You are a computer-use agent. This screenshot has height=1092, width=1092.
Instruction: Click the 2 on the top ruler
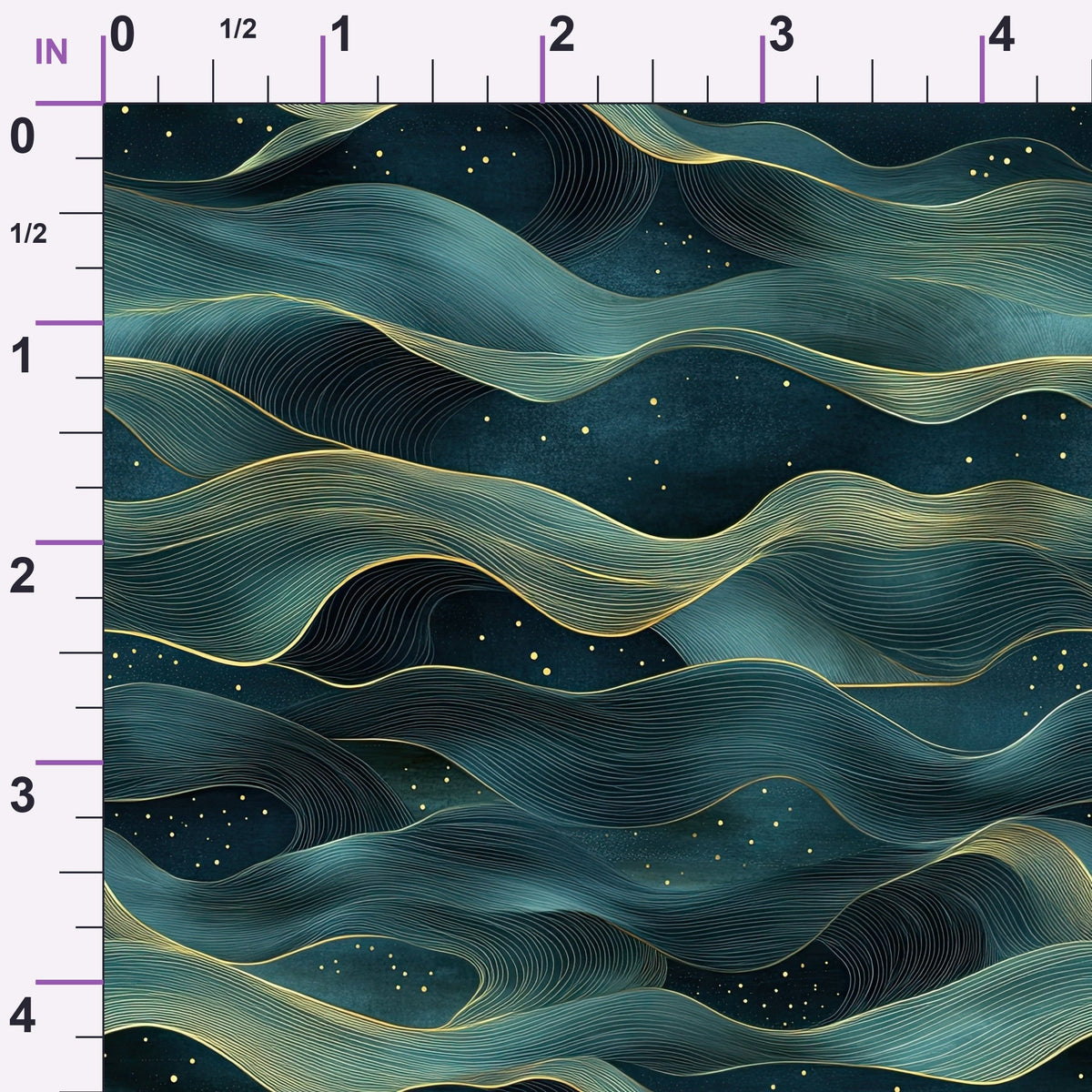point(561,35)
